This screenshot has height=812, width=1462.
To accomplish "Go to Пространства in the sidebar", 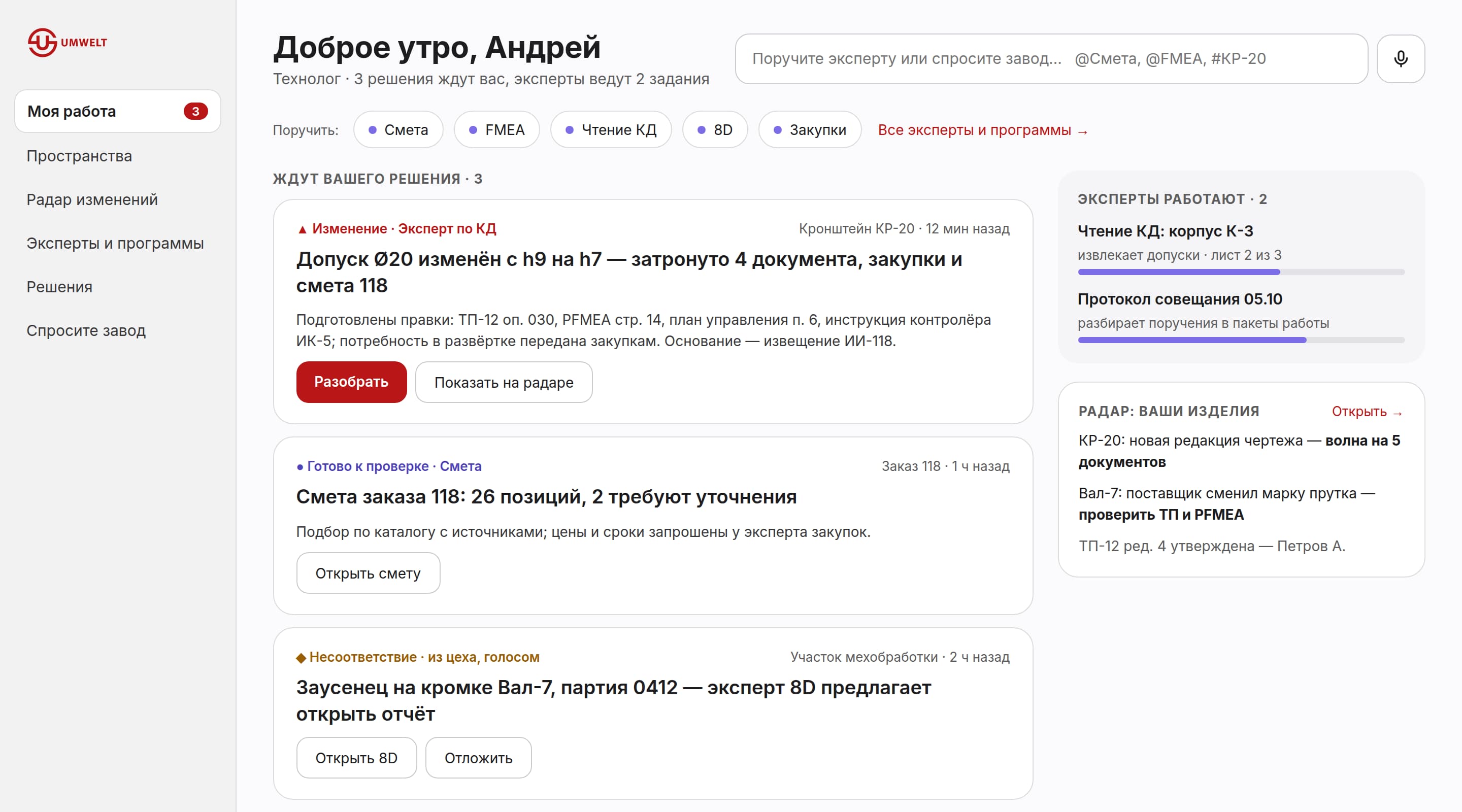I will pos(79,156).
